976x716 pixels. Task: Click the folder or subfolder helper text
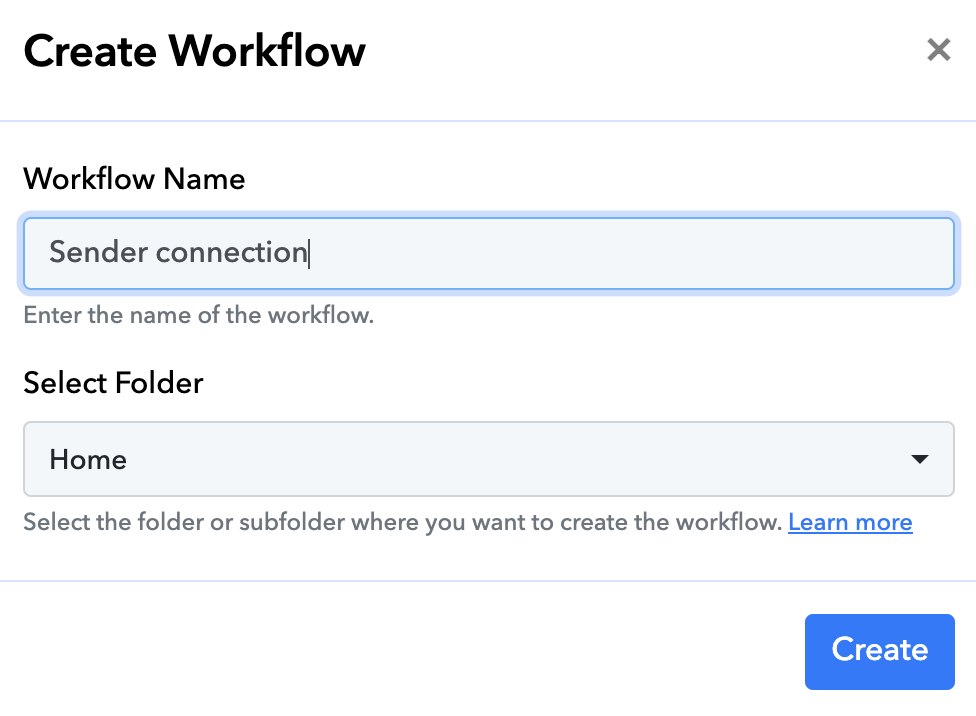coord(402,522)
